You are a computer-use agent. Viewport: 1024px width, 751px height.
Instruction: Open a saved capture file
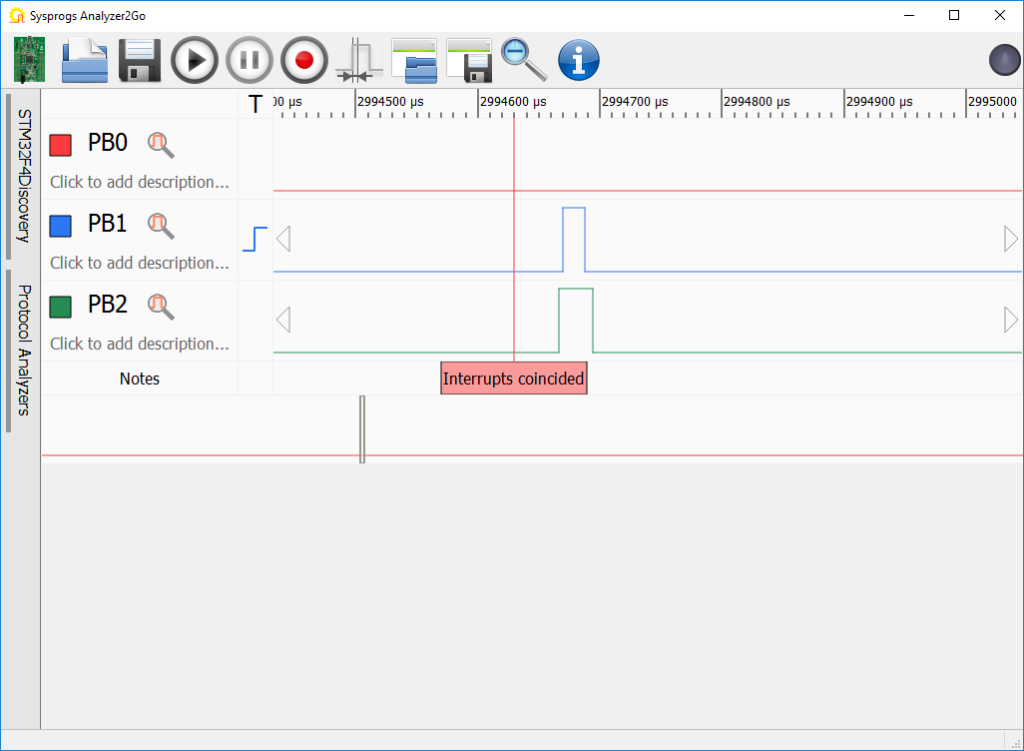point(84,60)
